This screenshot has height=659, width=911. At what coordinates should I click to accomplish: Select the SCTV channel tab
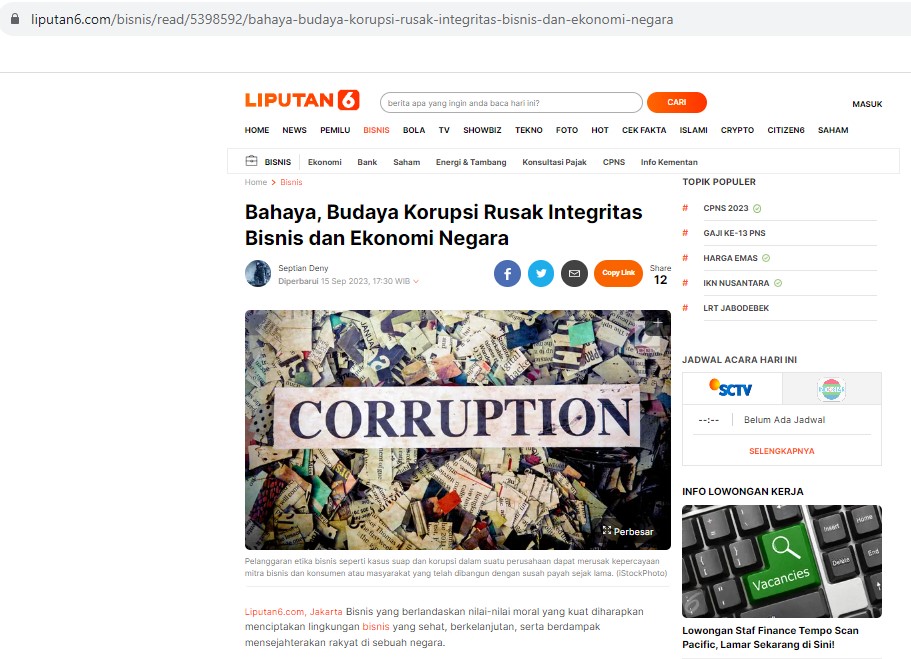click(732, 389)
